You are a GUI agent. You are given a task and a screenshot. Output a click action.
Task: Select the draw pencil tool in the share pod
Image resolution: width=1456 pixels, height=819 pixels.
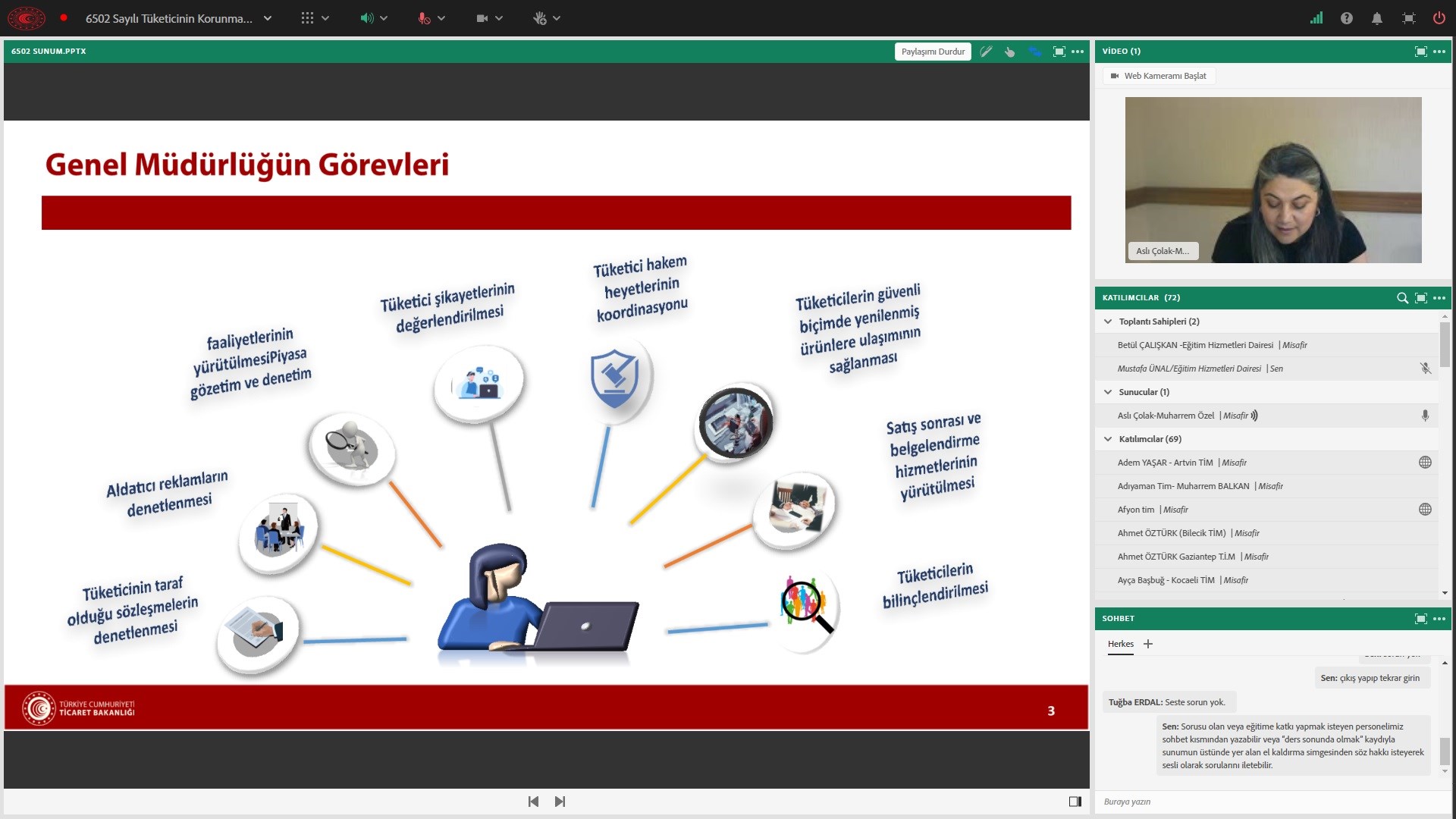tap(986, 52)
